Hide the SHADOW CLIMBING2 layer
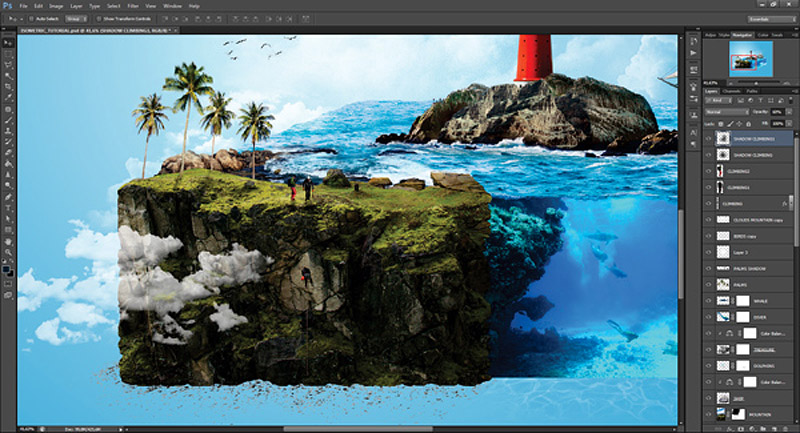The height and width of the screenshot is (433, 800). coord(708,138)
